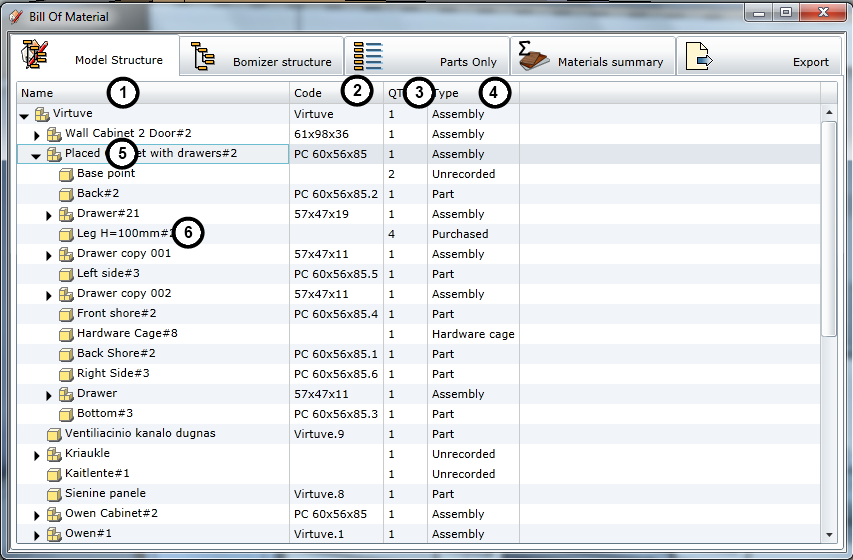Screen dimensions: 853x560
Task: Click the Right Side#3 part icon
Action: 66,374
